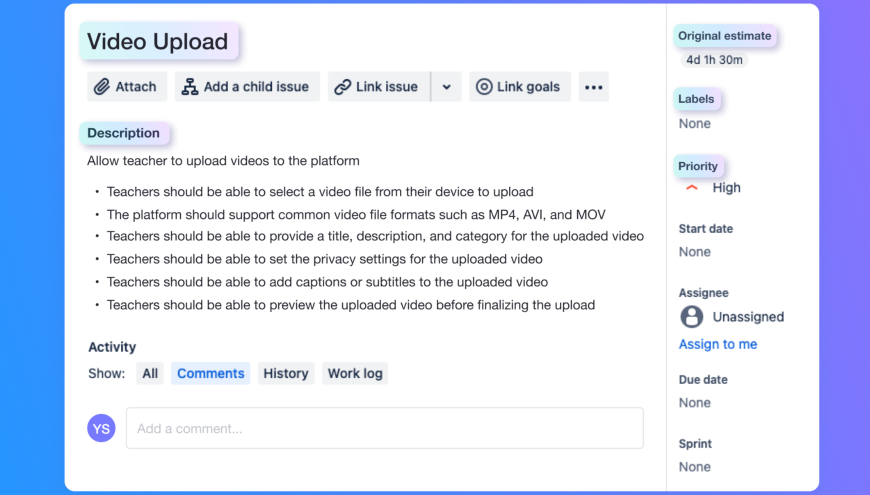This screenshot has height=495, width=870.
Task: Click Assign to me link
Action: 718,344
